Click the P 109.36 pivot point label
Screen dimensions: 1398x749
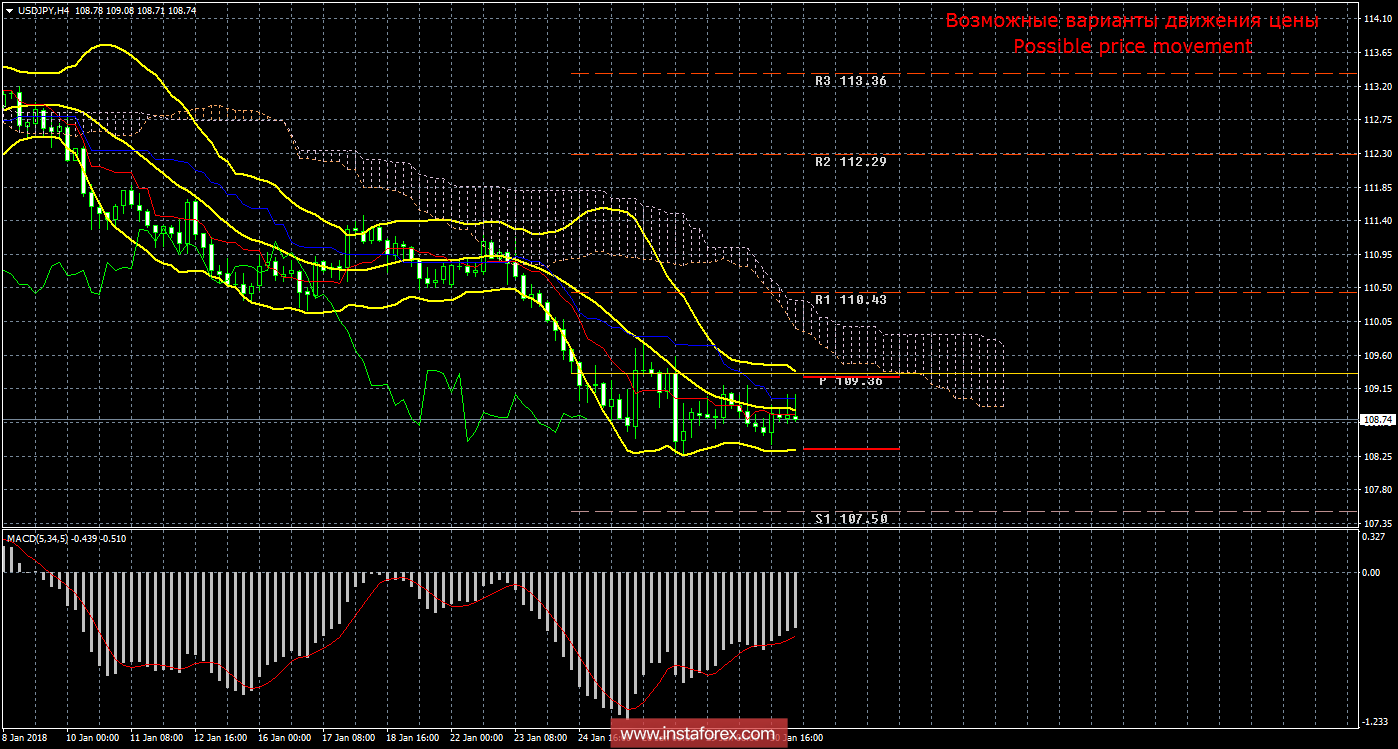click(851, 381)
